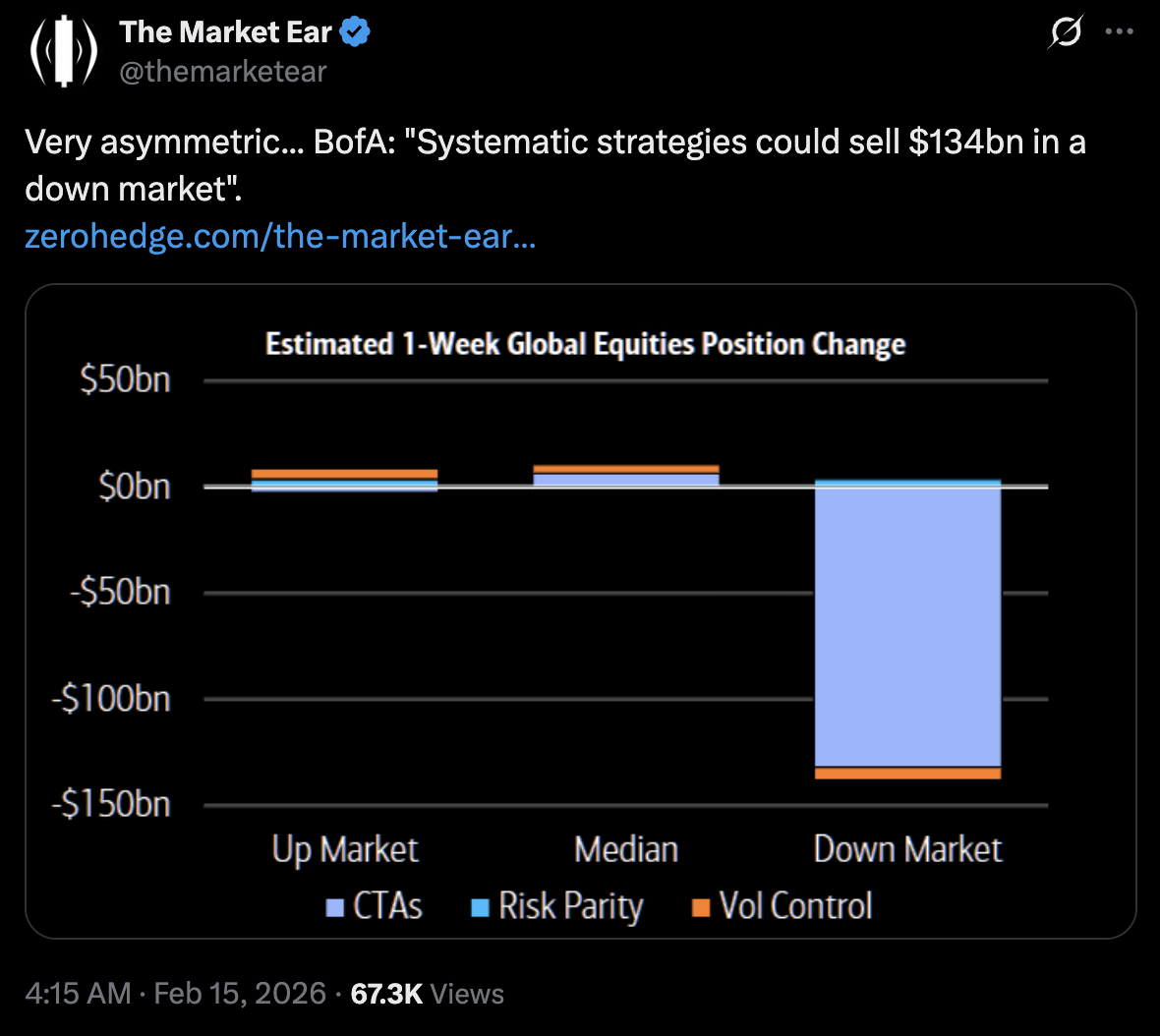1160x1036 pixels.
Task: Click the -$100bn axis label
Action: point(111,699)
